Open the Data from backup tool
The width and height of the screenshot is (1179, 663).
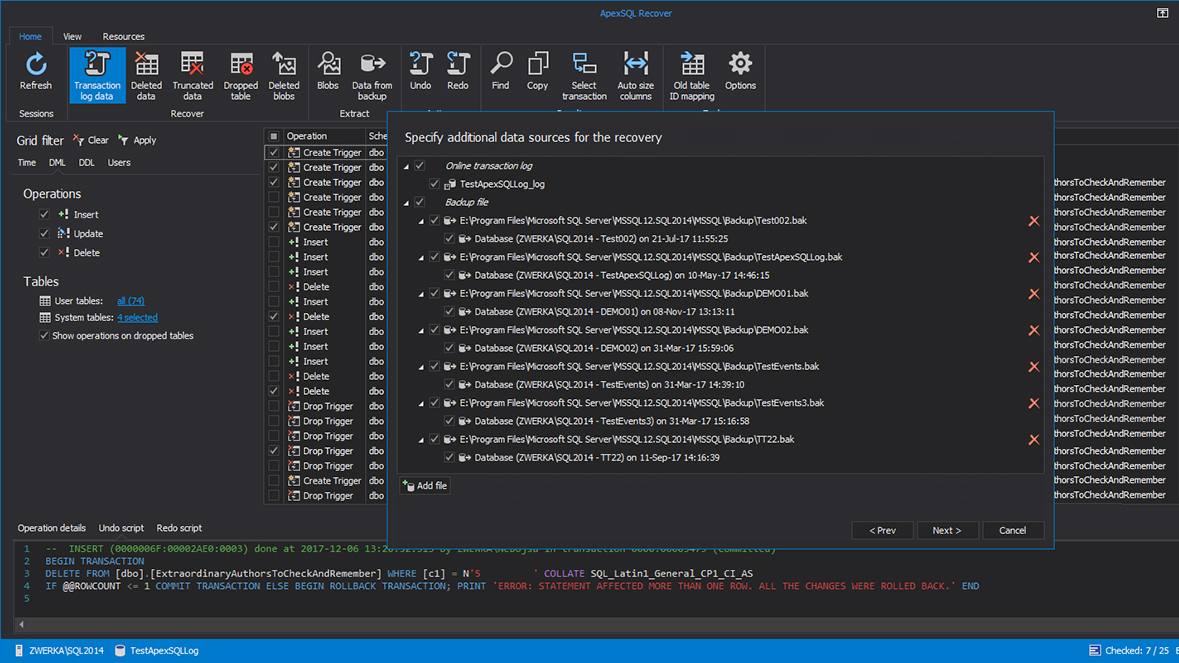(x=371, y=75)
